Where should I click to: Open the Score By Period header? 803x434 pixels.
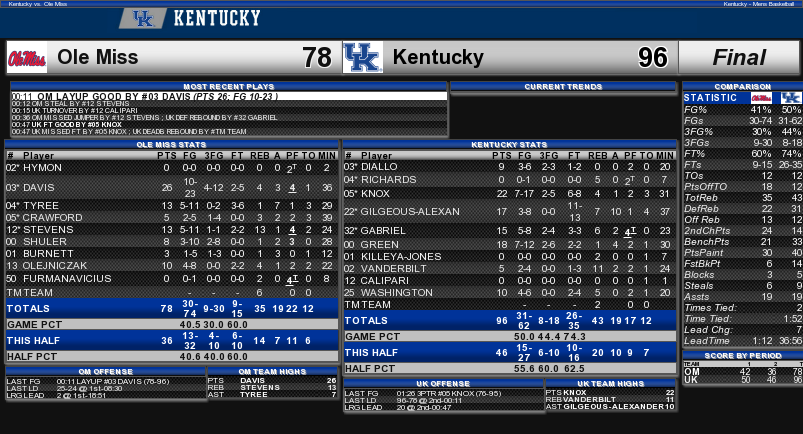pyautogui.click(x=743, y=356)
